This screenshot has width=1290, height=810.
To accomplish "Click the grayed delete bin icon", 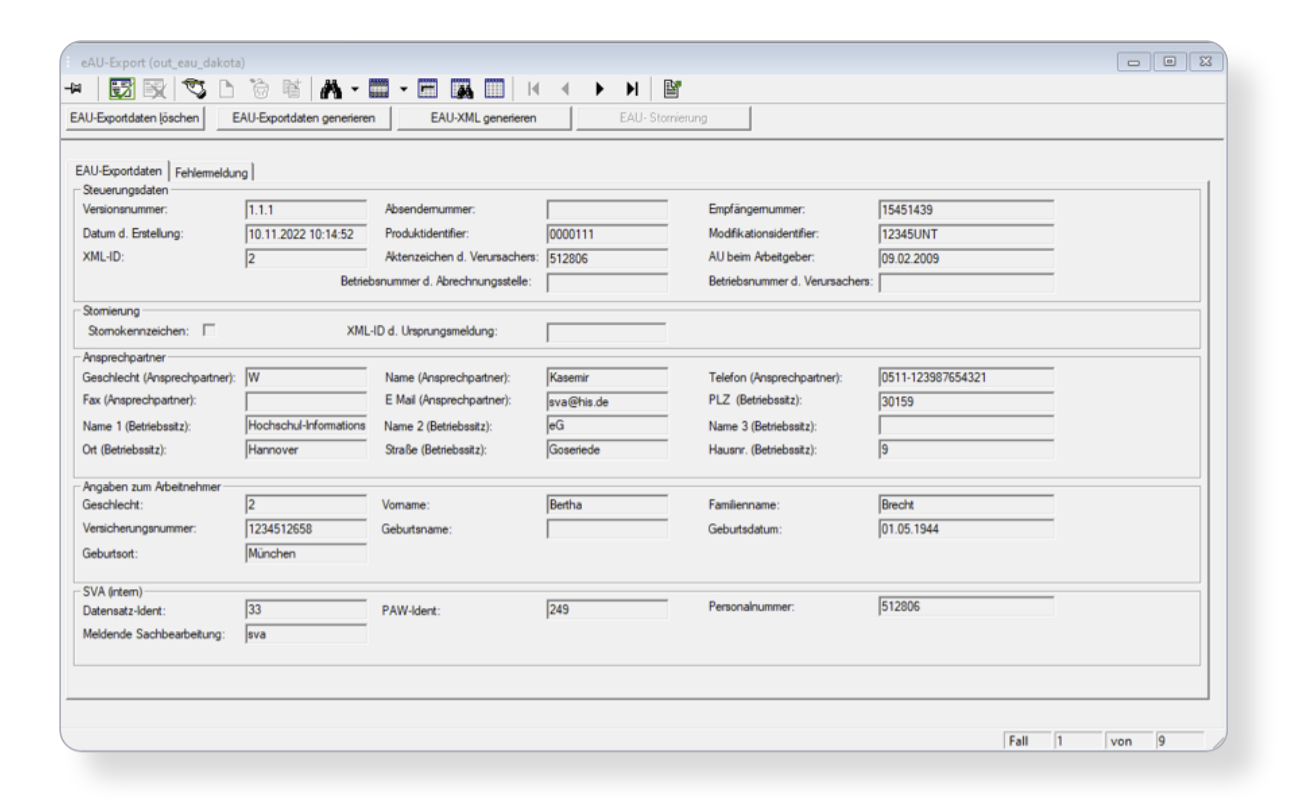I will click(x=259, y=89).
